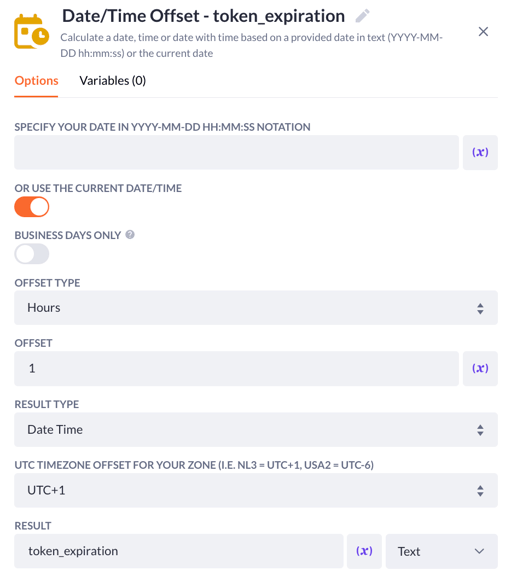Select the Options tab
Image resolution: width=511 pixels, height=582 pixels.
[x=36, y=81]
